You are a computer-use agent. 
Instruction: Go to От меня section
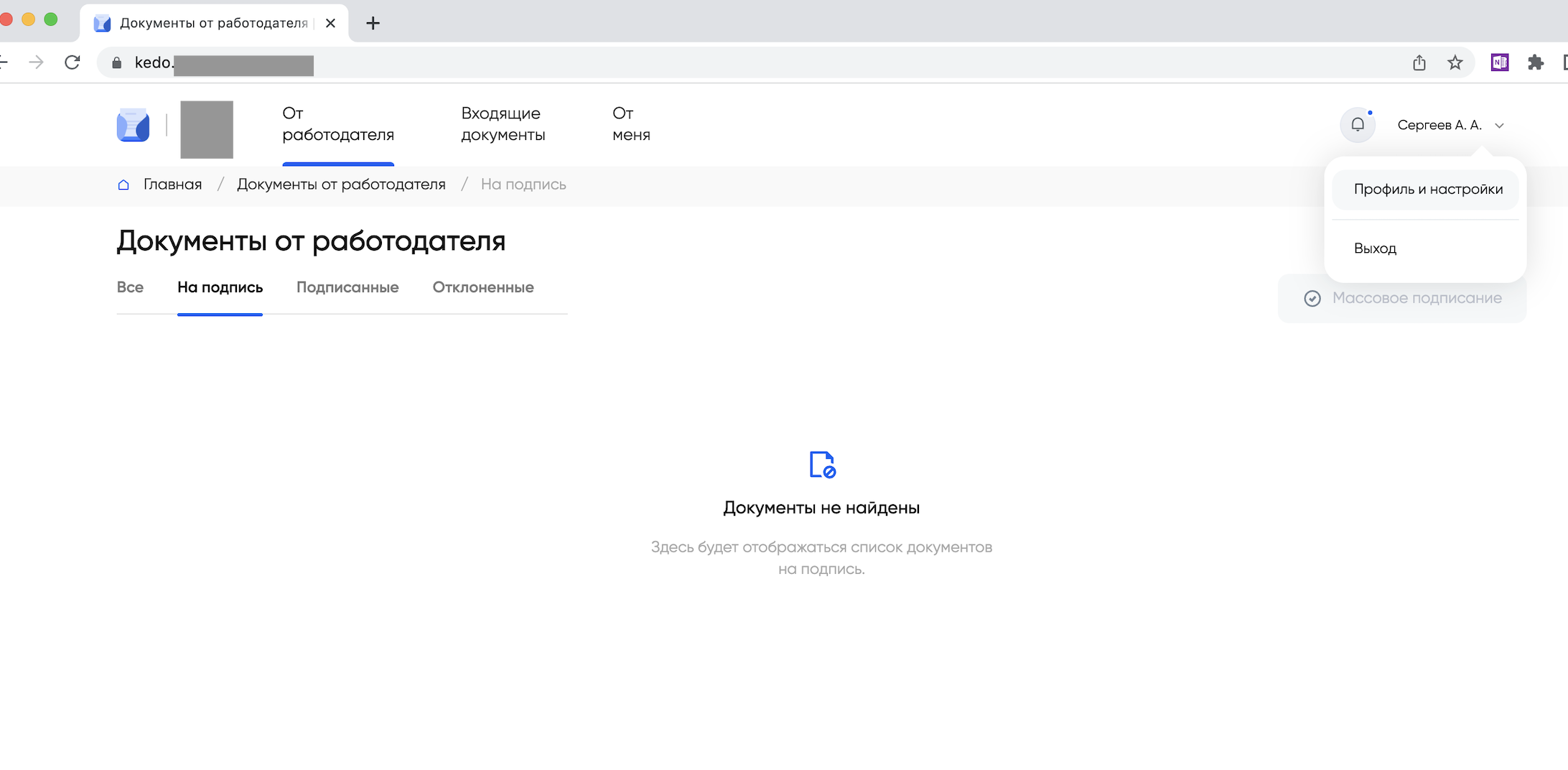click(x=630, y=124)
